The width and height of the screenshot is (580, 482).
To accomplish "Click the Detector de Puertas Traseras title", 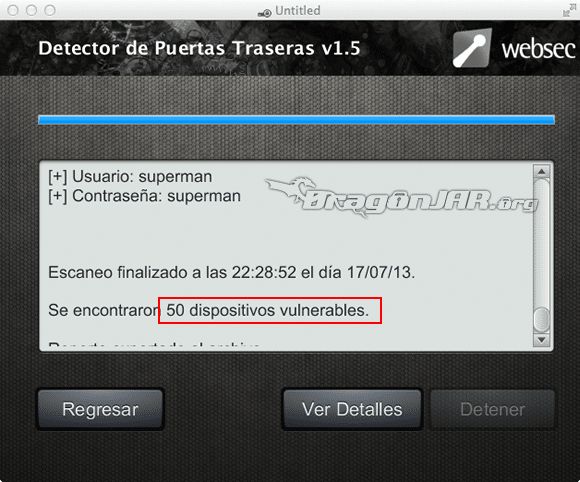I will [199, 48].
